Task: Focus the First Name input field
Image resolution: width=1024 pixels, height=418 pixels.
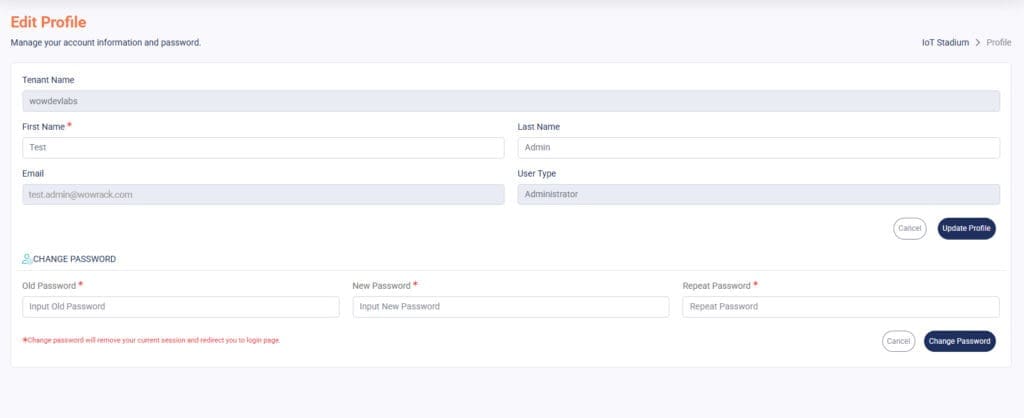Action: point(263,148)
